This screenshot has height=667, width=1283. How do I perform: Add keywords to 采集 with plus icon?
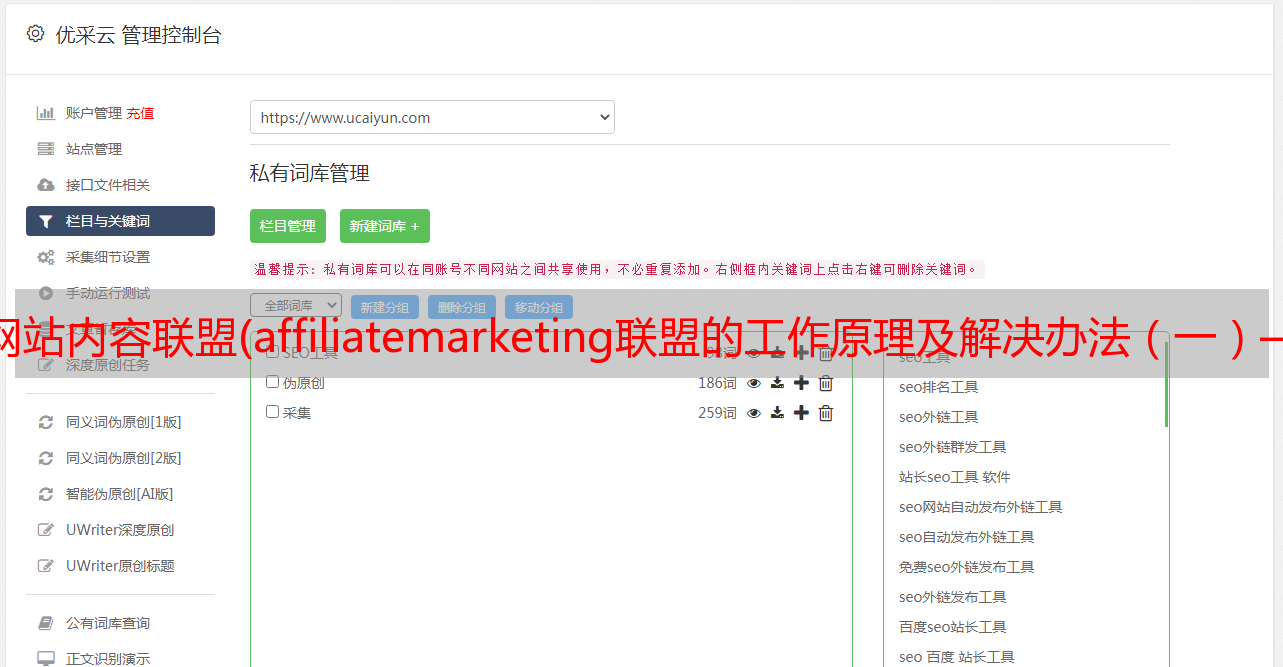801,413
